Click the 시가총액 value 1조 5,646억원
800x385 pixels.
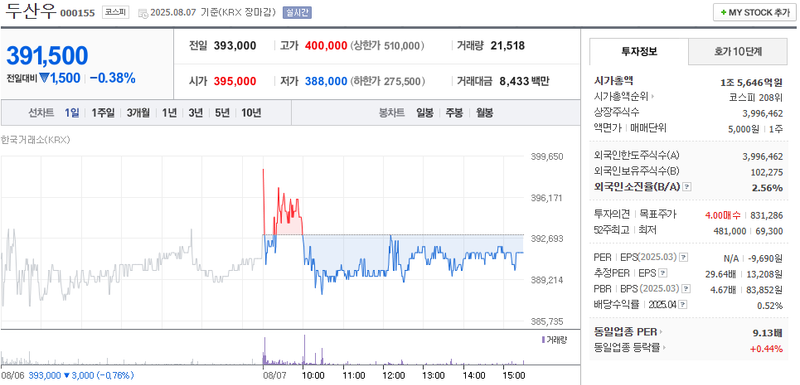[x=751, y=82]
